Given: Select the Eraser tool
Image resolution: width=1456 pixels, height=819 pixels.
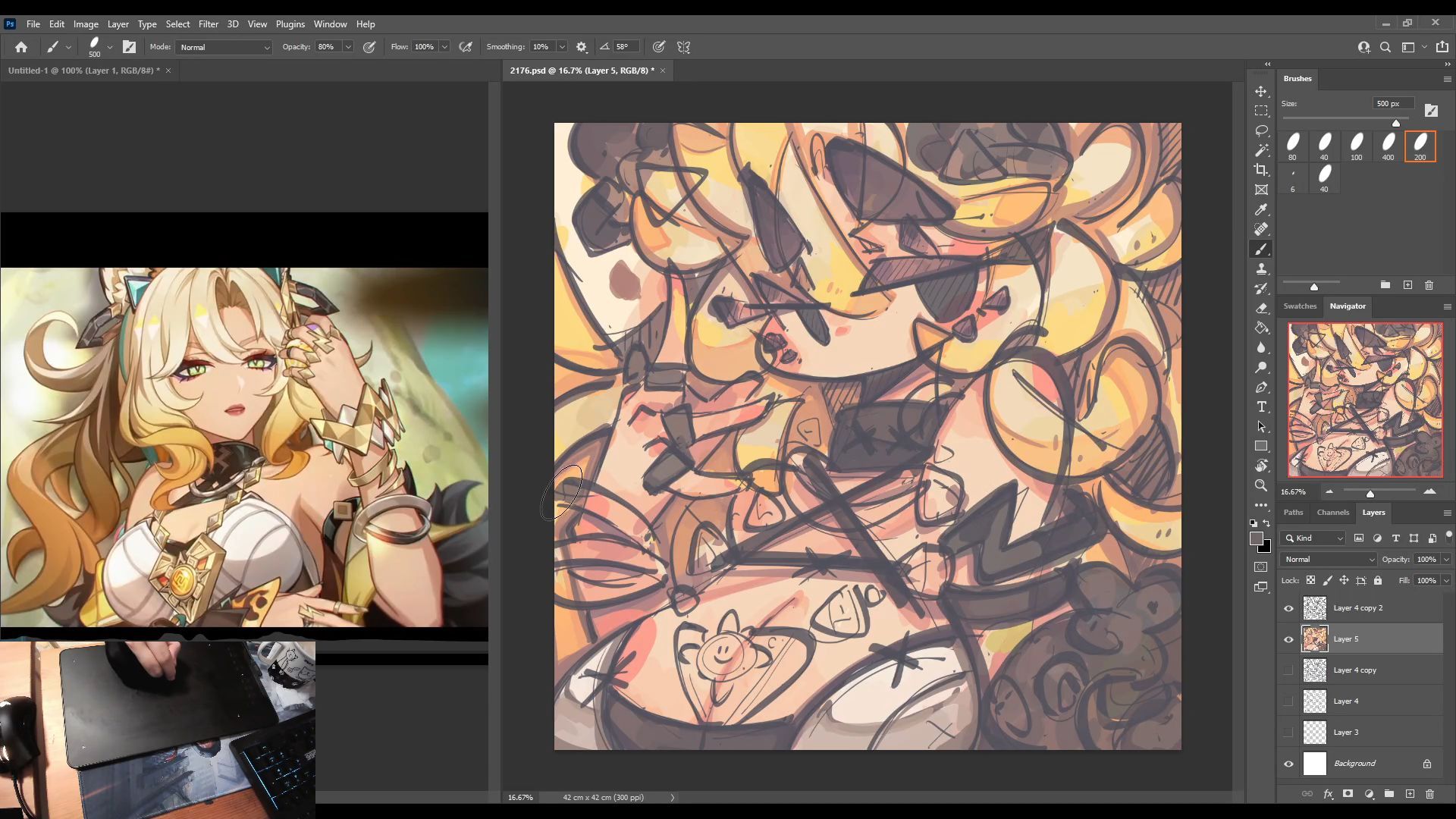Looking at the screenshot, I should [1261, 309].
